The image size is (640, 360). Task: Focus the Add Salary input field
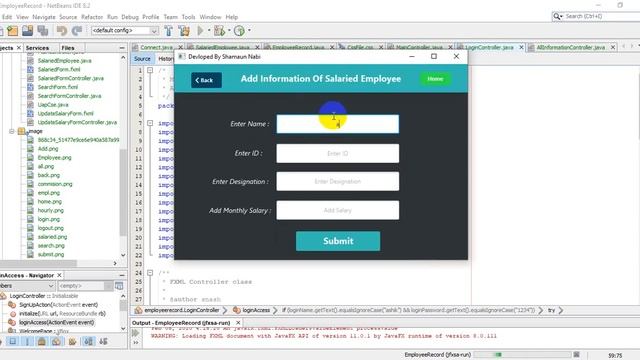tap(338, 210)
